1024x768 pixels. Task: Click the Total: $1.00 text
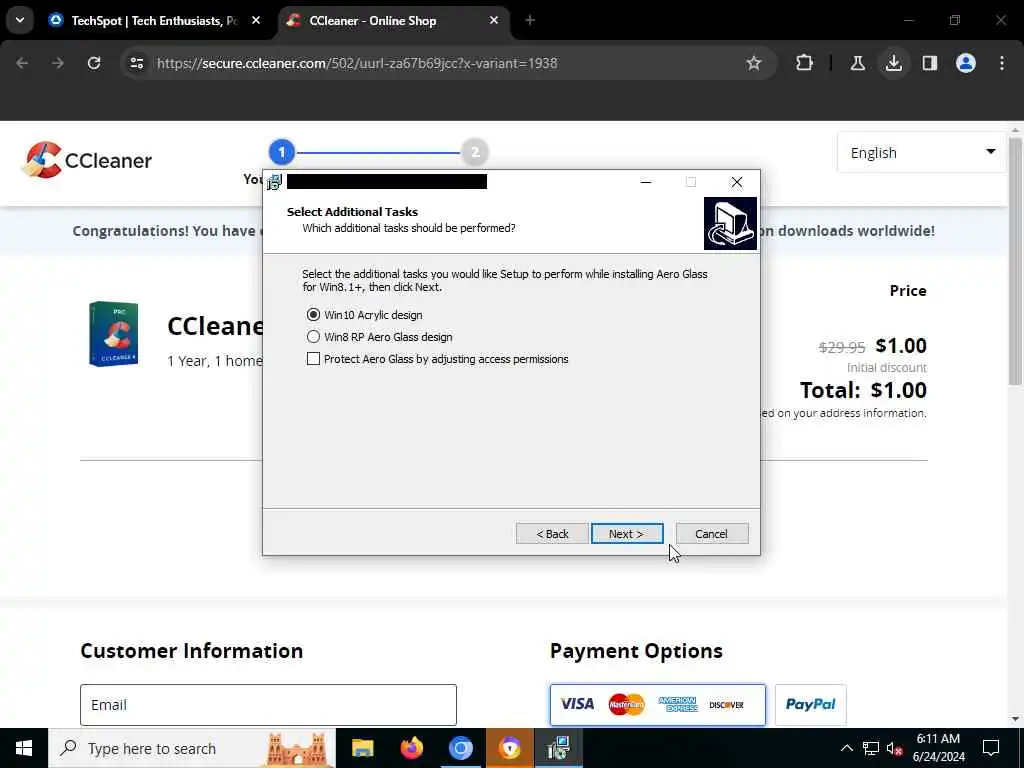click(863, 391)
